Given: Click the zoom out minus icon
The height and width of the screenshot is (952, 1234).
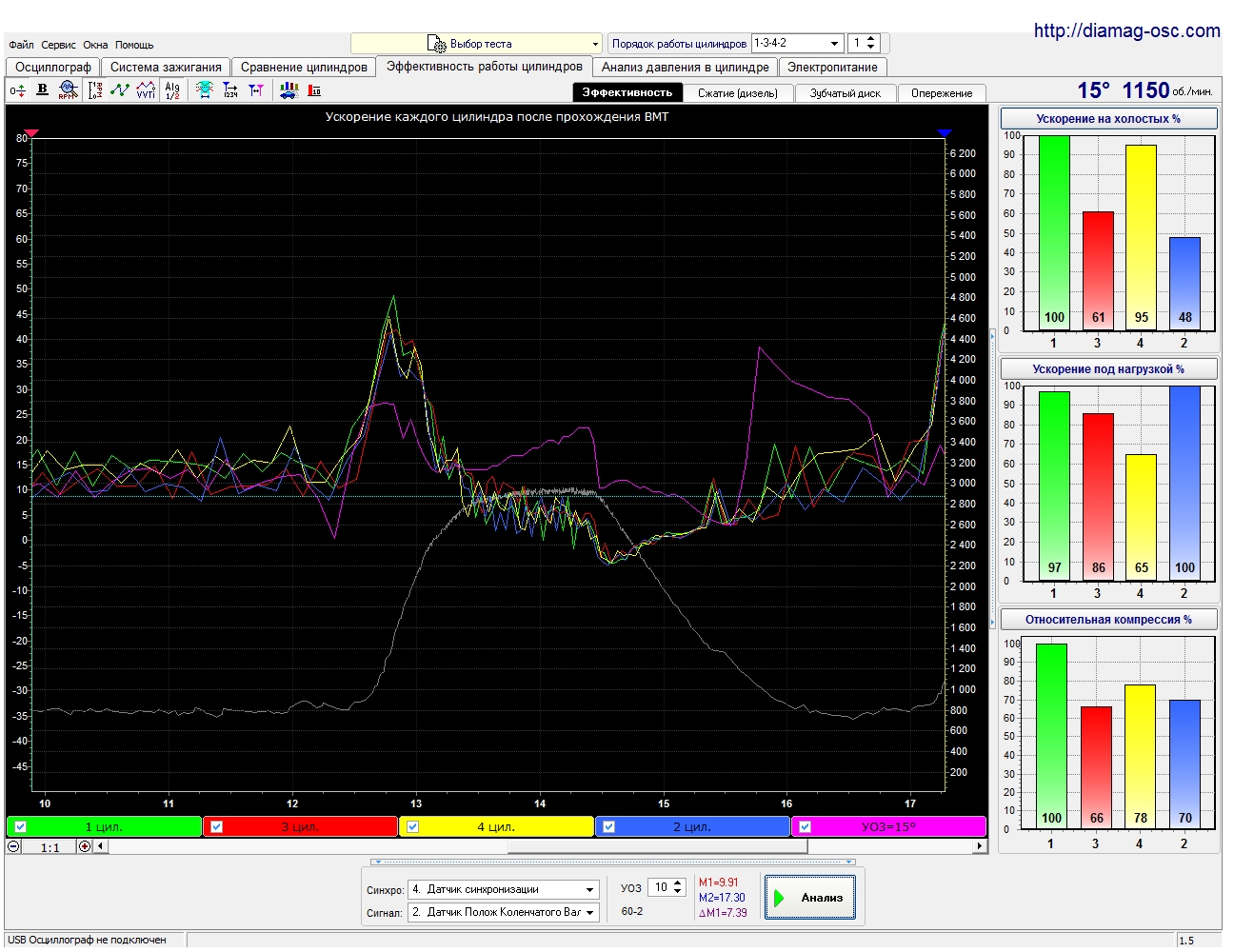Looking at the screenshot, I should tap(13, 846).
